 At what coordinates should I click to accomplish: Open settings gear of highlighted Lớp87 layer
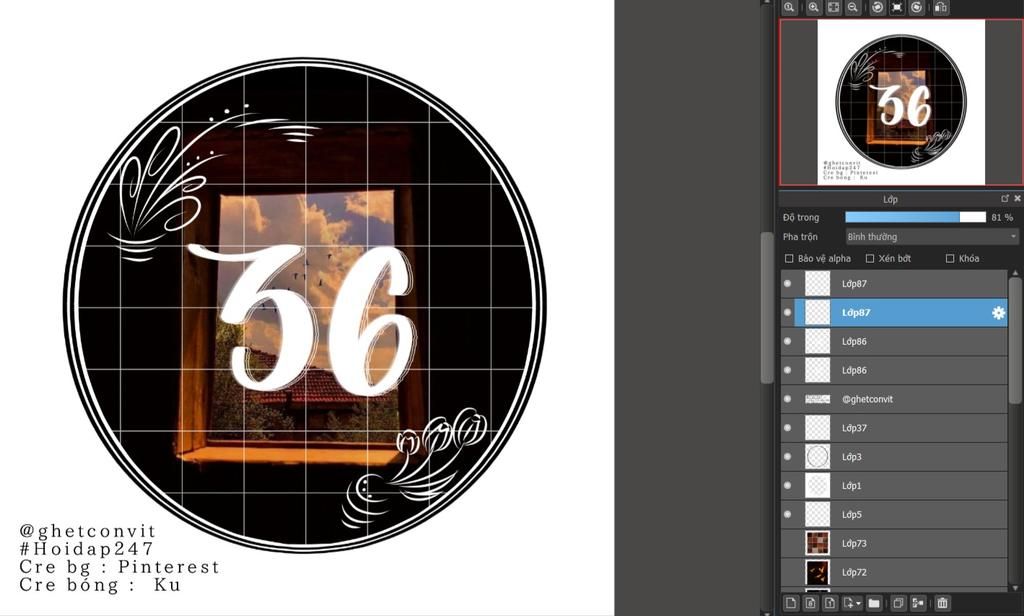998,313
